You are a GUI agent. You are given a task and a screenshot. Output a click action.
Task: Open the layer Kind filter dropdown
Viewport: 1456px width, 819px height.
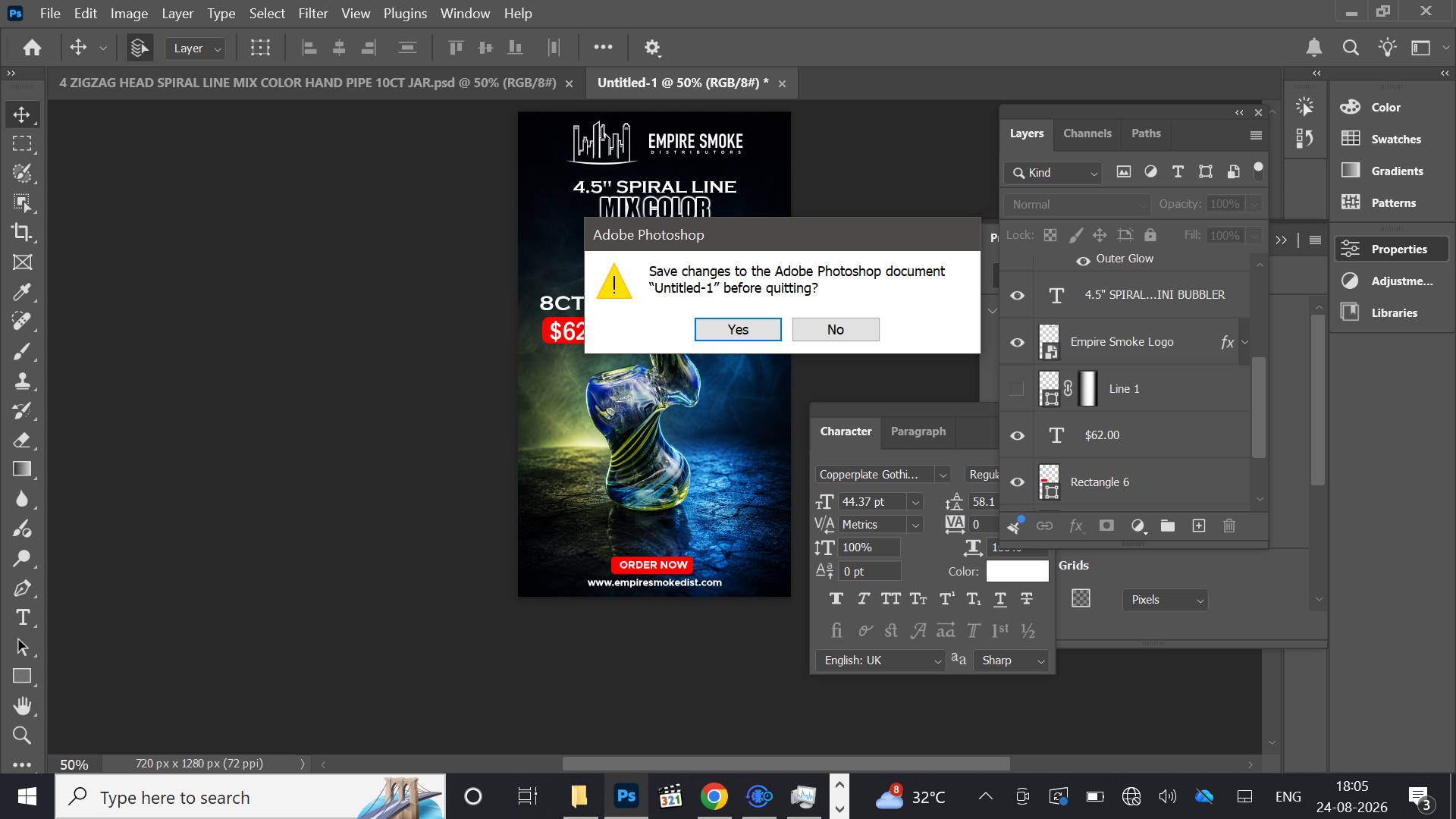tap(1053, 173)
